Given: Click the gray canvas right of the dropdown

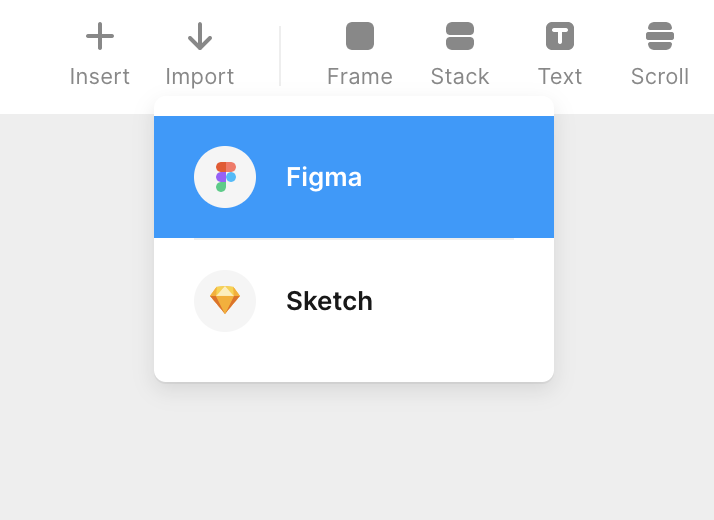Looking at the screenshot, I should point(635,300).
